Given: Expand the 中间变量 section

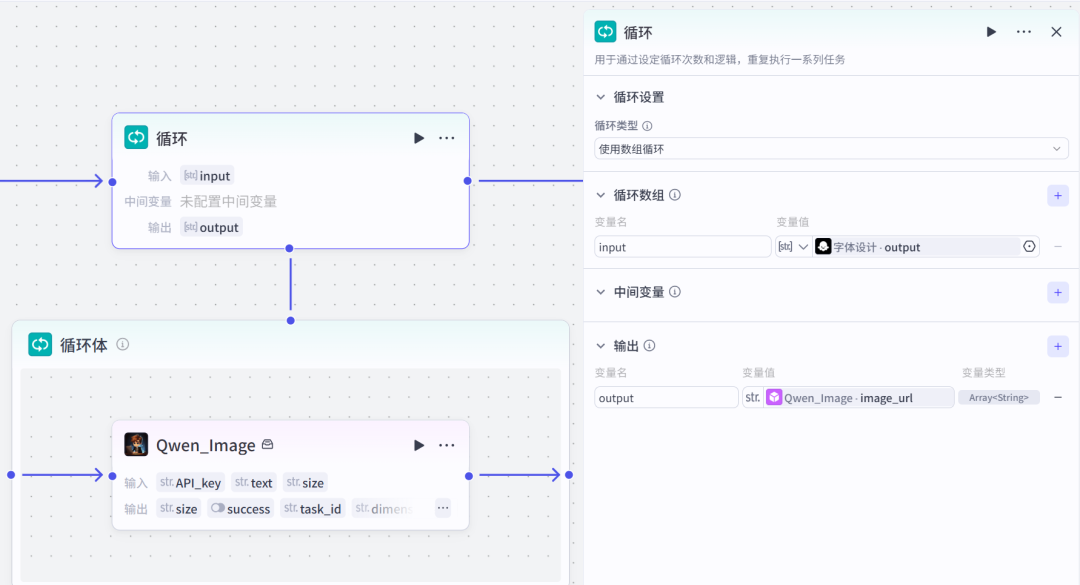Looking at the screenshot, I should [601, 292].
